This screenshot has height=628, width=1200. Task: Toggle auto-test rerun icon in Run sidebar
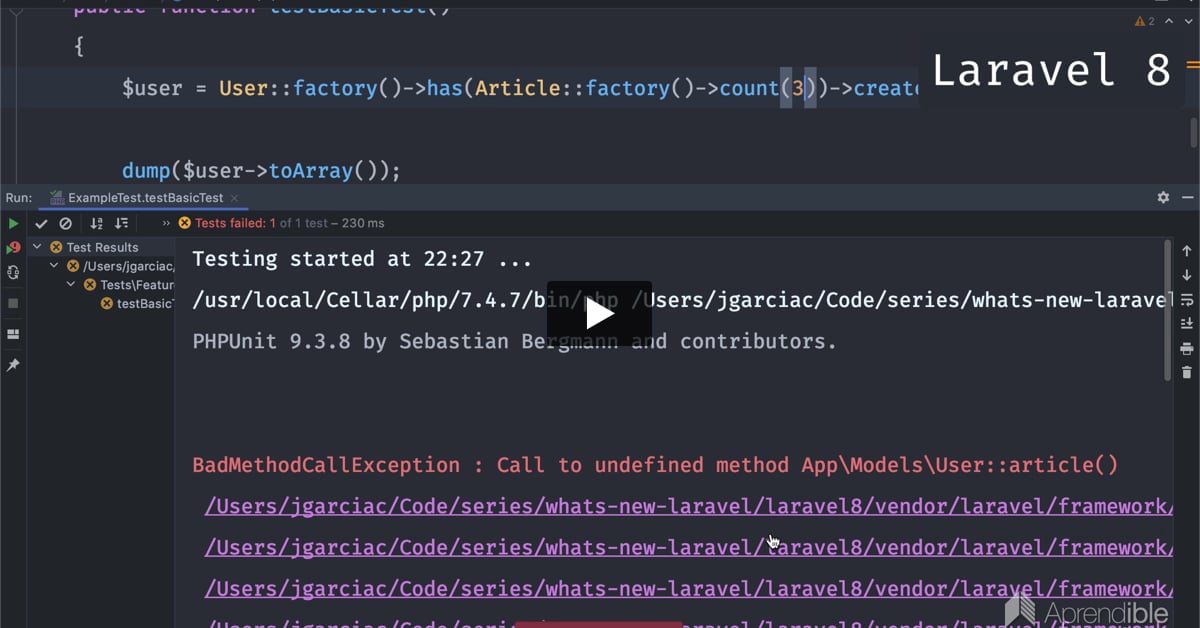click(x=14, y=272)
